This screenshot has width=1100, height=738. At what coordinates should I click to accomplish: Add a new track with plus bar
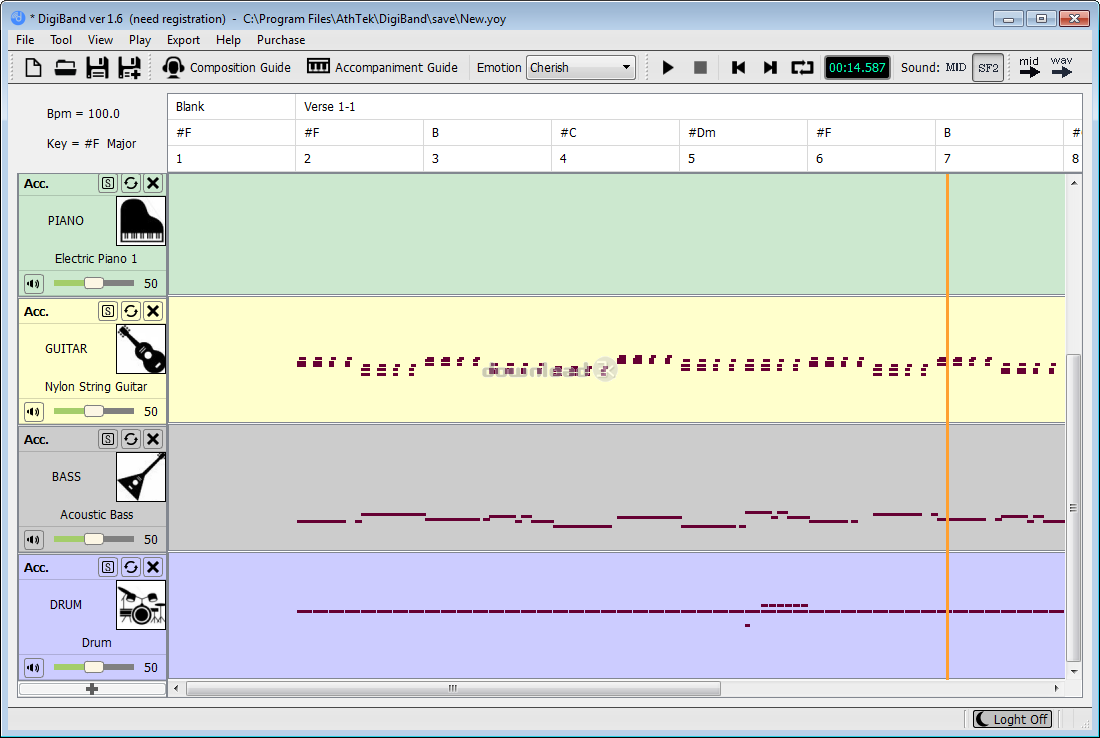[x=92, y=689]
